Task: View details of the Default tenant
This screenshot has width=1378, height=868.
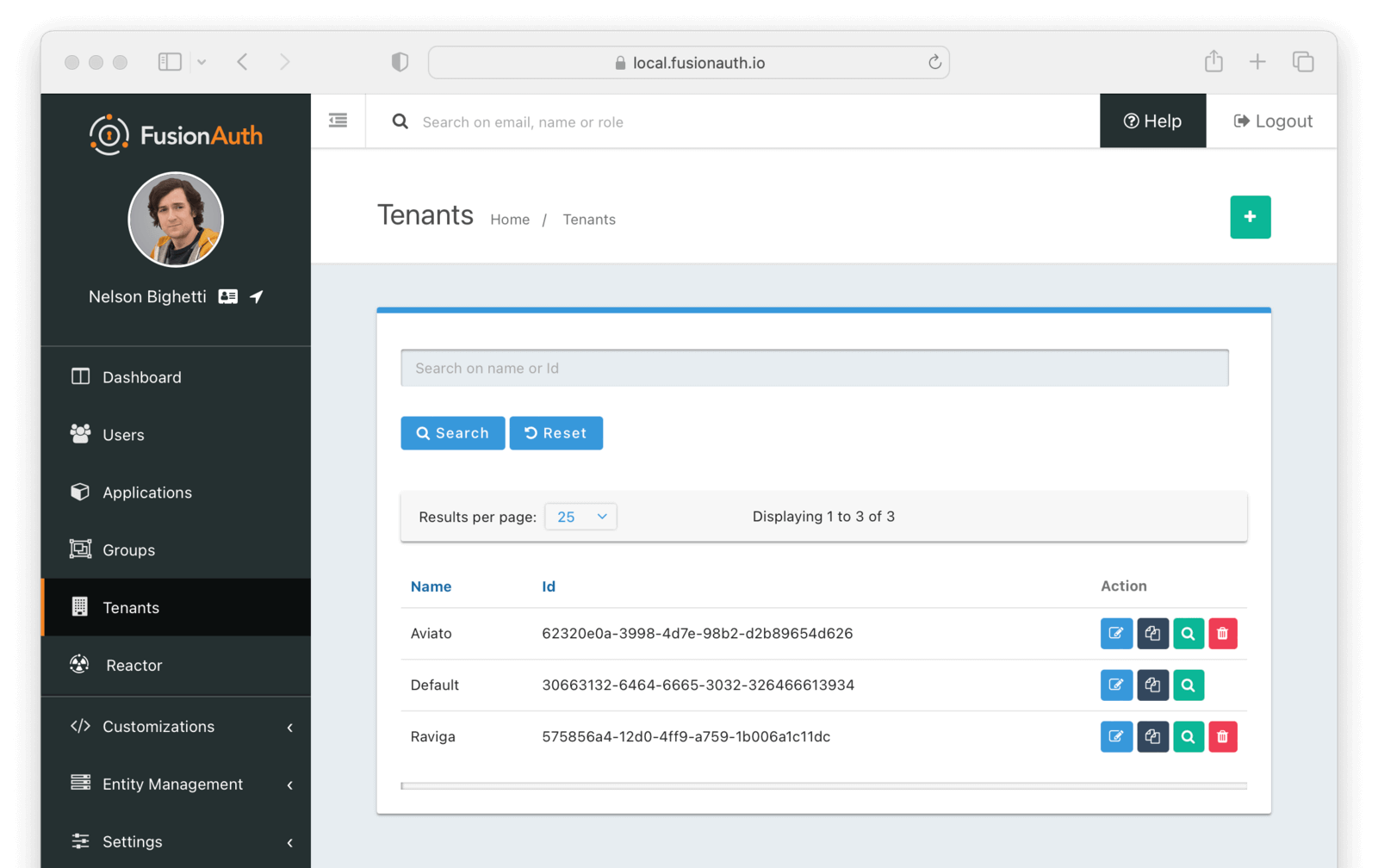Action: click(1189, 685)
